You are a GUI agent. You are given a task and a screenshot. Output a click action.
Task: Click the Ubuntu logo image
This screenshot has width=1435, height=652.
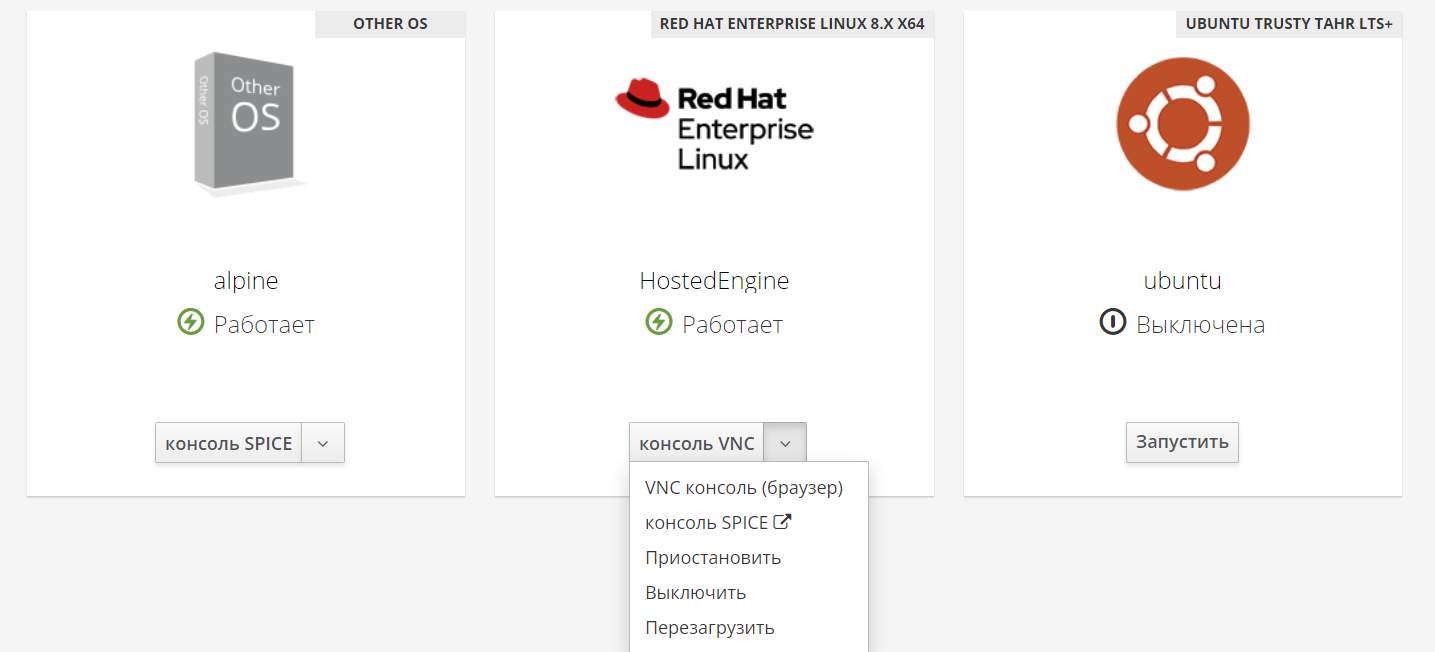tap(1183, 124)
